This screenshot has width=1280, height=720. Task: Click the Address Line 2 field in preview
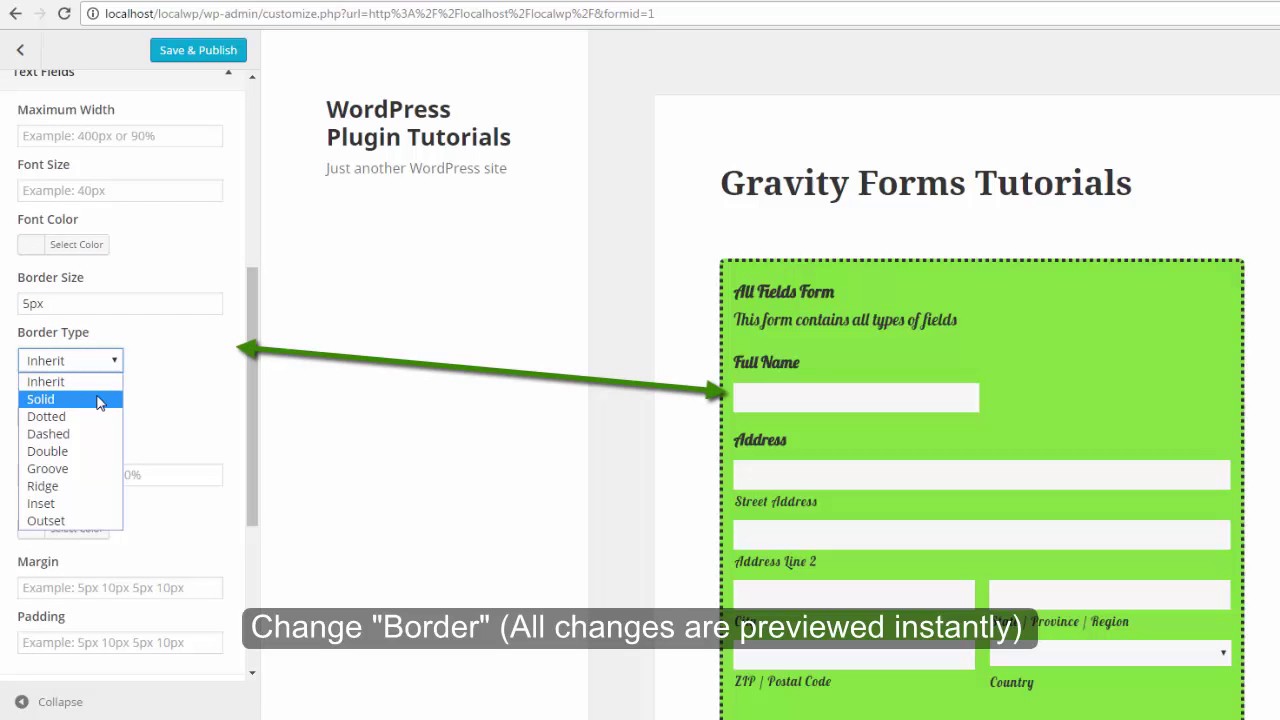[982, 535]
